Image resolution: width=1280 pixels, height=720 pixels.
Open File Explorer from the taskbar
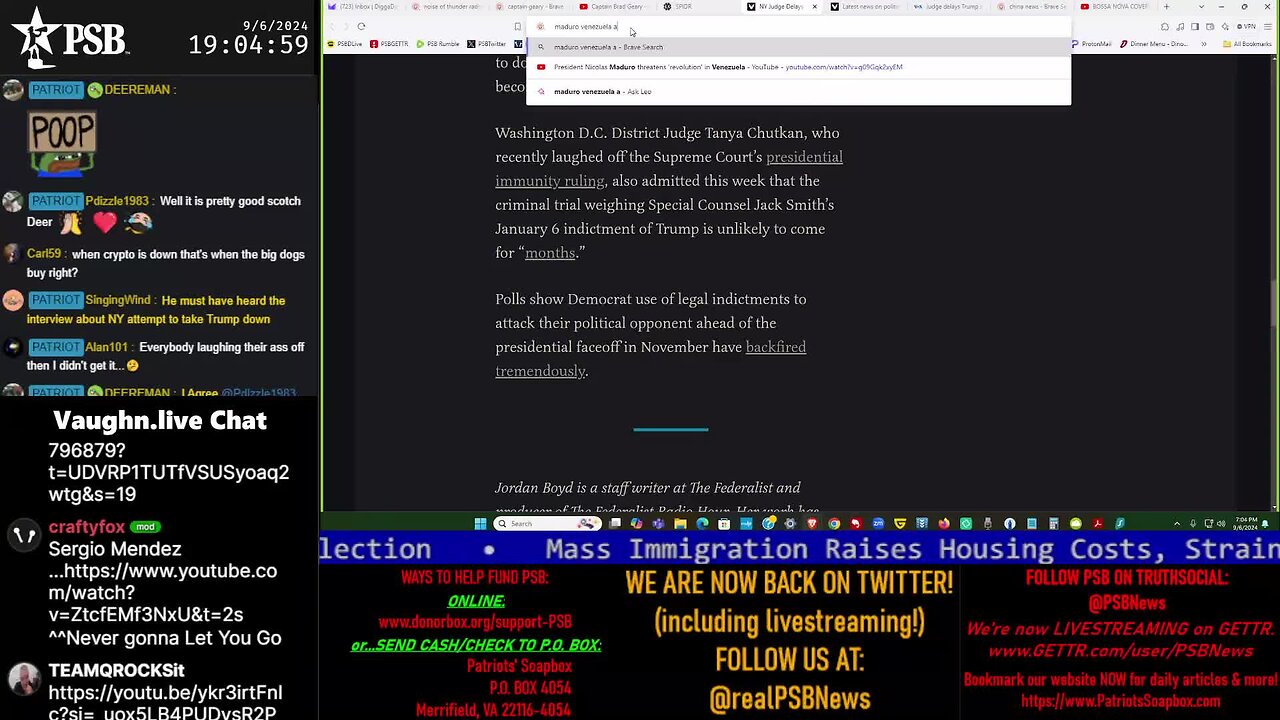point(679,524)
